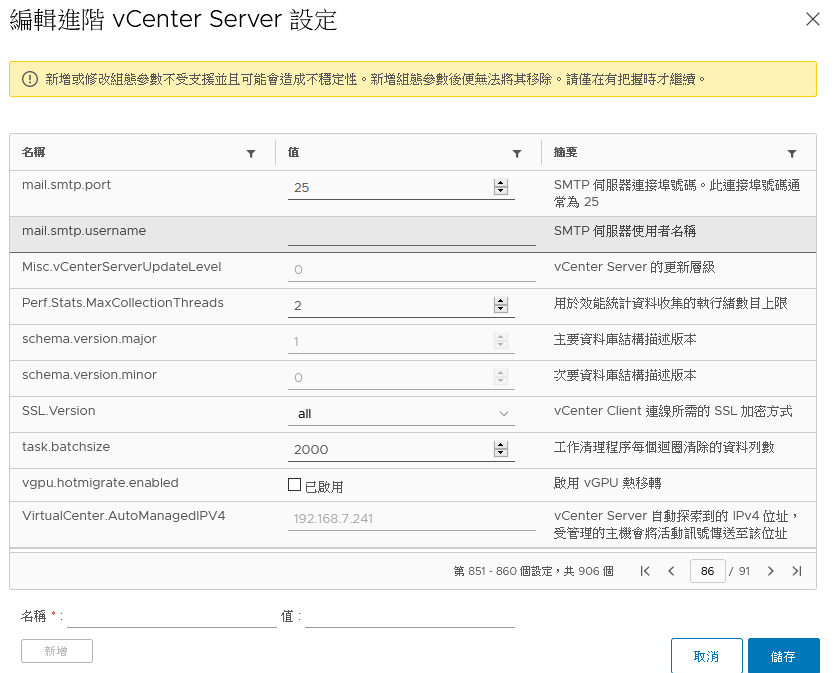Click the 儲存 button
The image size is (836, 673).
(x=784, y=656)
